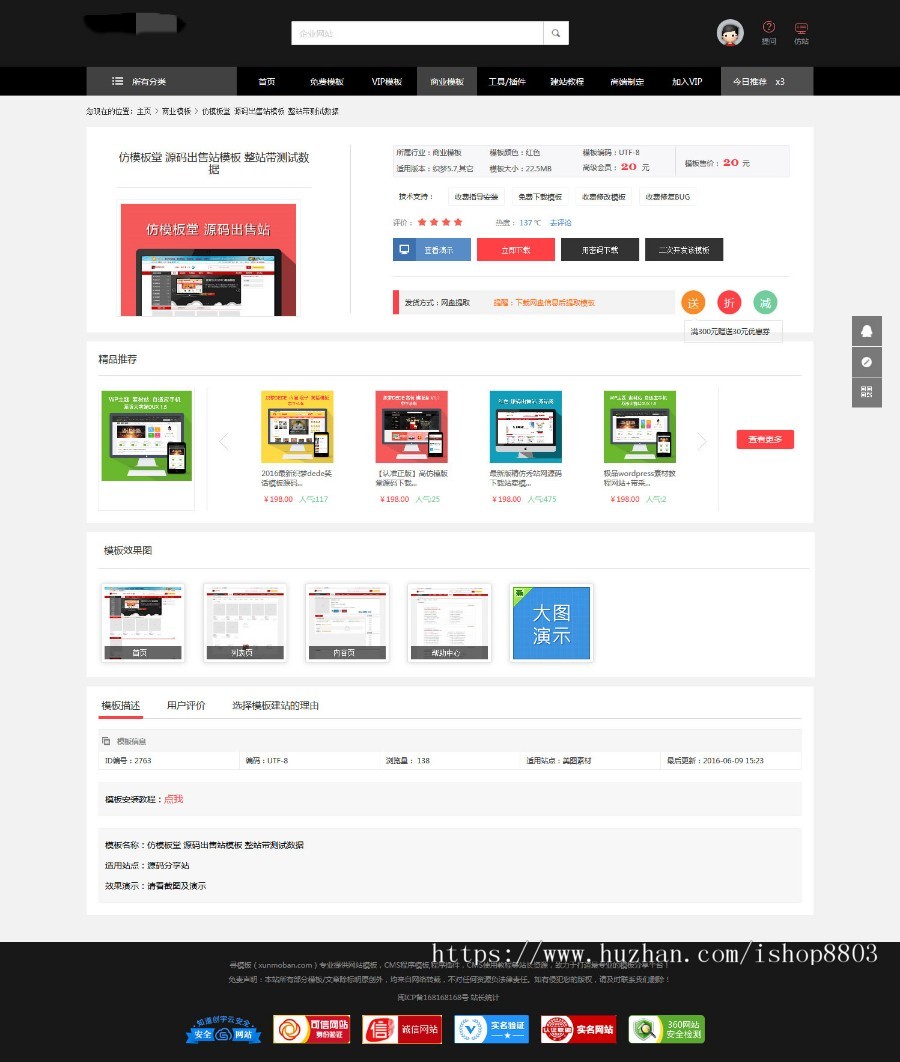Click the blue 查看演示 button
Screen dimensions: 900x1062
click(432, 249)
